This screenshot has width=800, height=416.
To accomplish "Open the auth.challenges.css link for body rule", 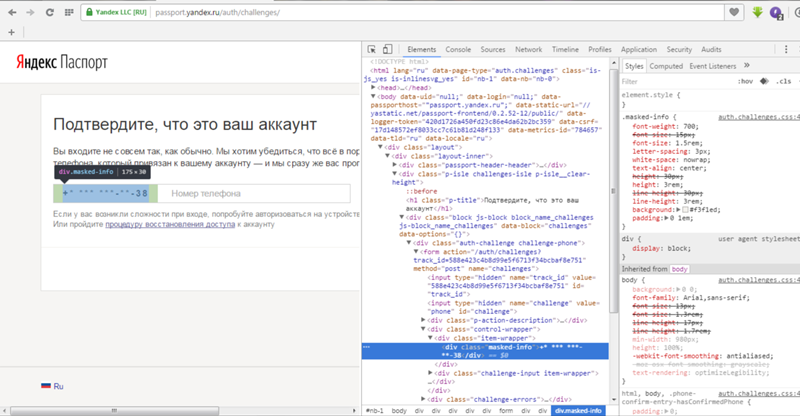I will [759, 280].
